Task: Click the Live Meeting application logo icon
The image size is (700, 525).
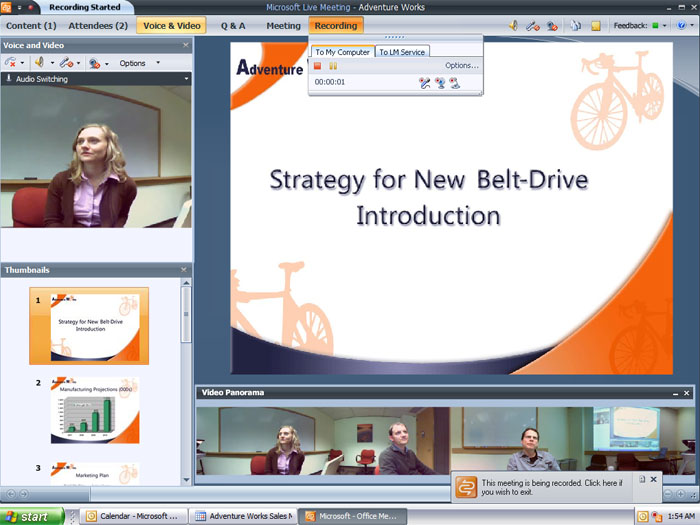Action: click(6, 7)
